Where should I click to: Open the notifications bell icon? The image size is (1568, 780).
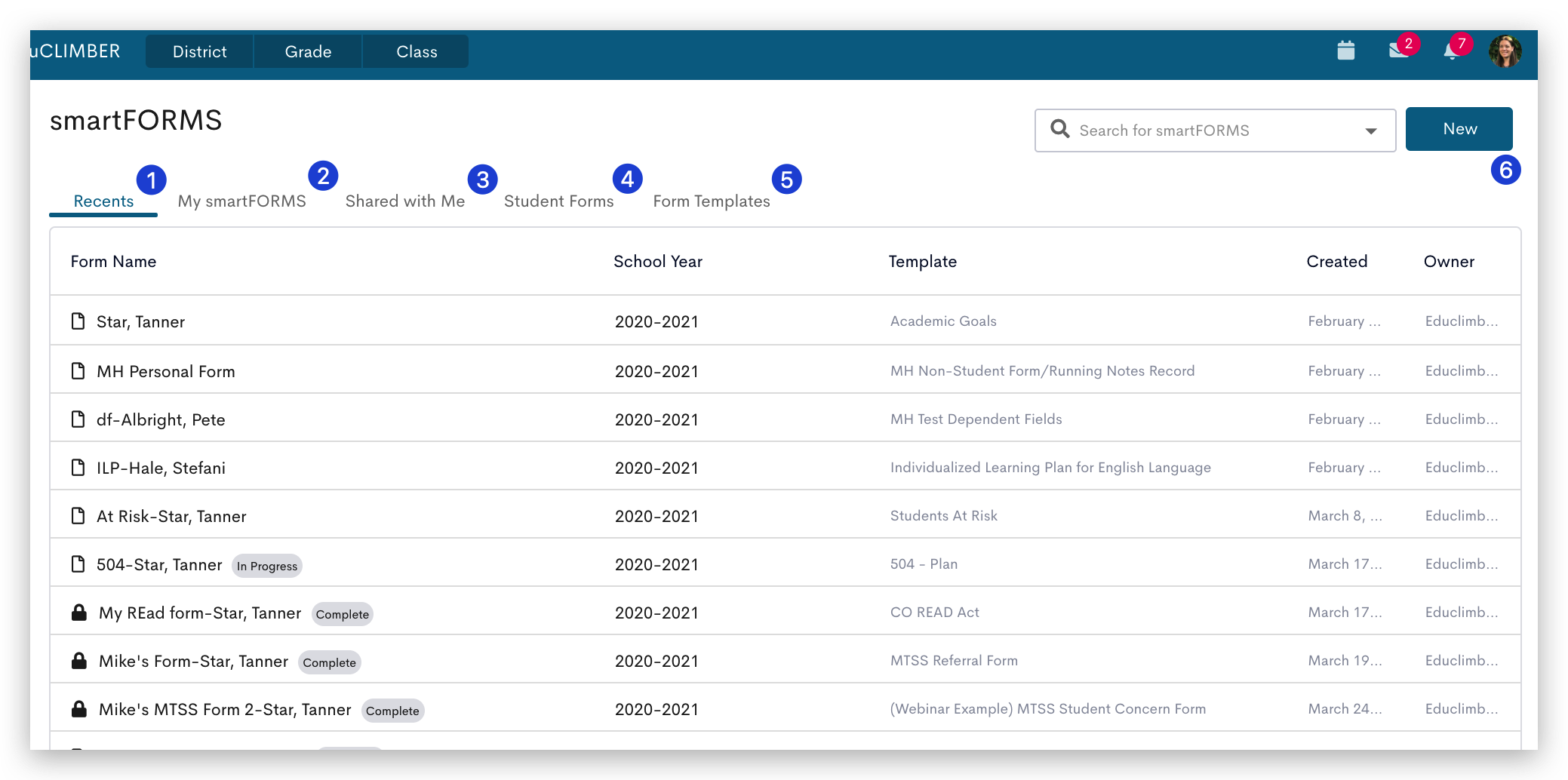click(1451, 51)
